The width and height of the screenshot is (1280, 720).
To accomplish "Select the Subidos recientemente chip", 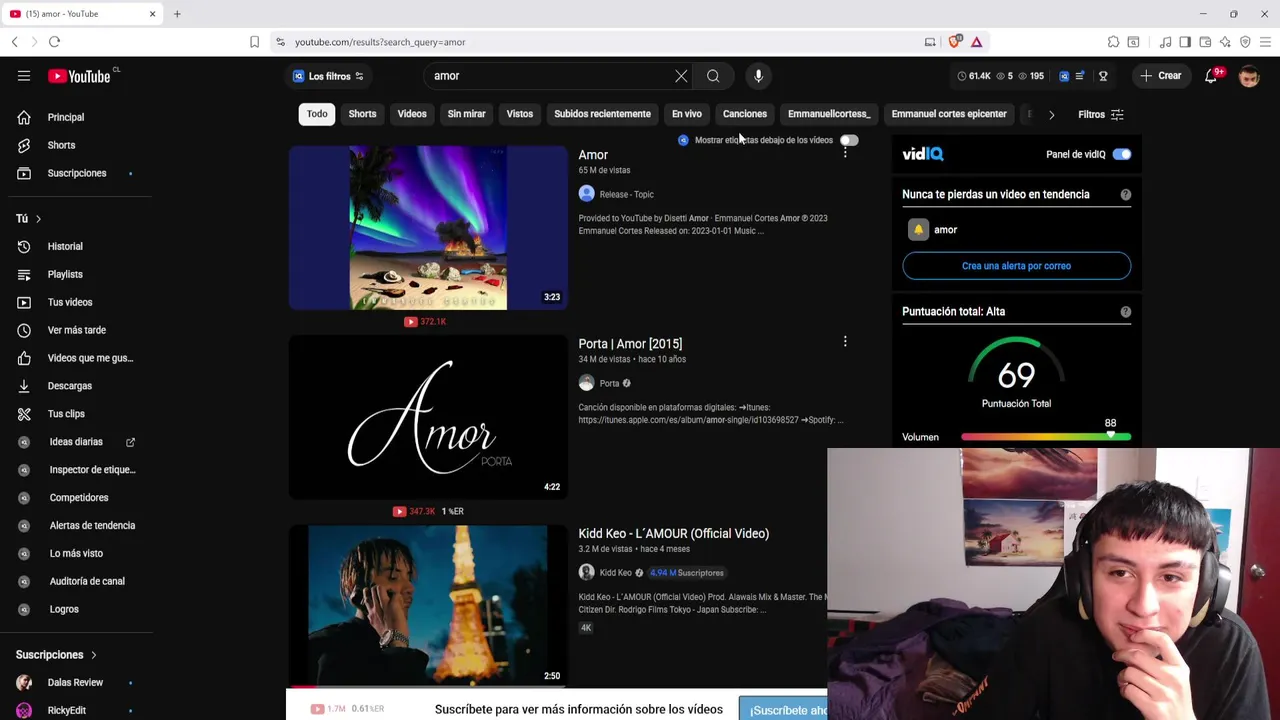I will pos(602,114).
